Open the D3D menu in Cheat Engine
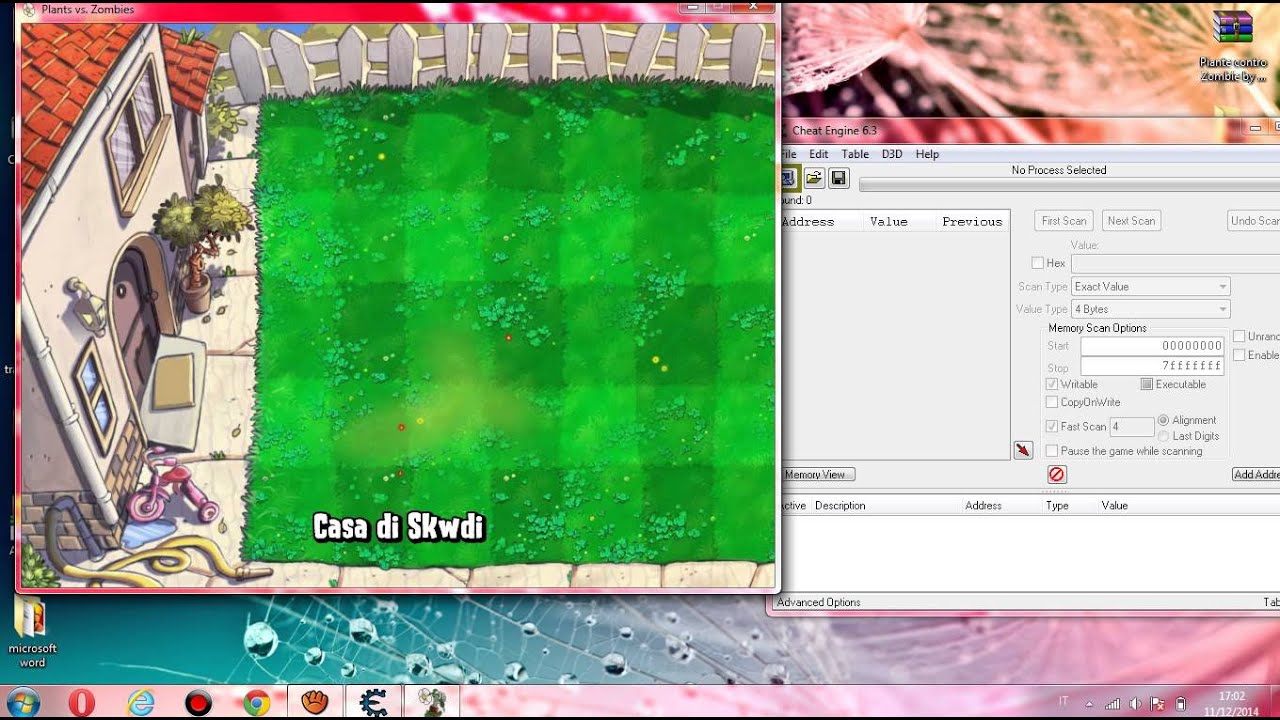The width and height of the screenshot is (1280, 720). 892,154
